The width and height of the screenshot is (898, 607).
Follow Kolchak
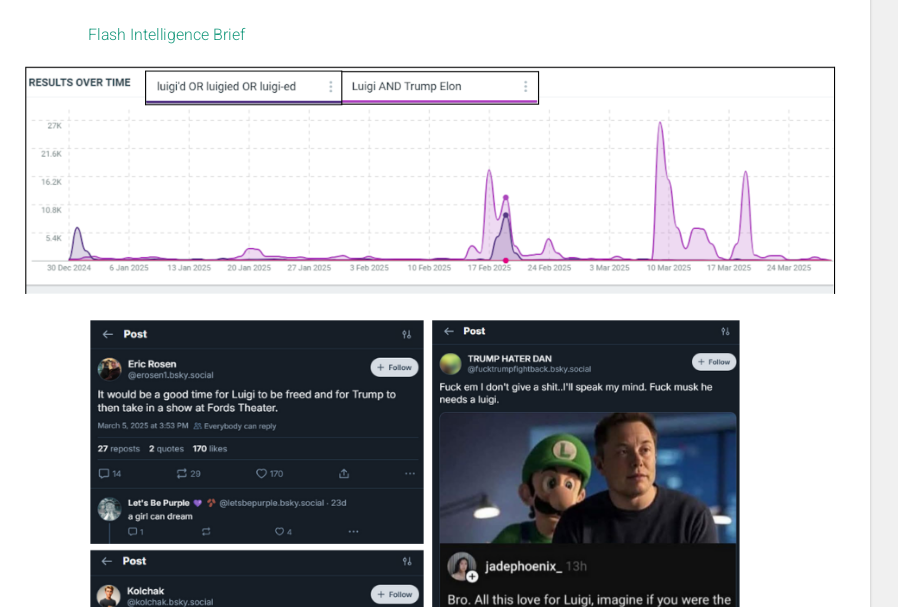click(395, 594)
